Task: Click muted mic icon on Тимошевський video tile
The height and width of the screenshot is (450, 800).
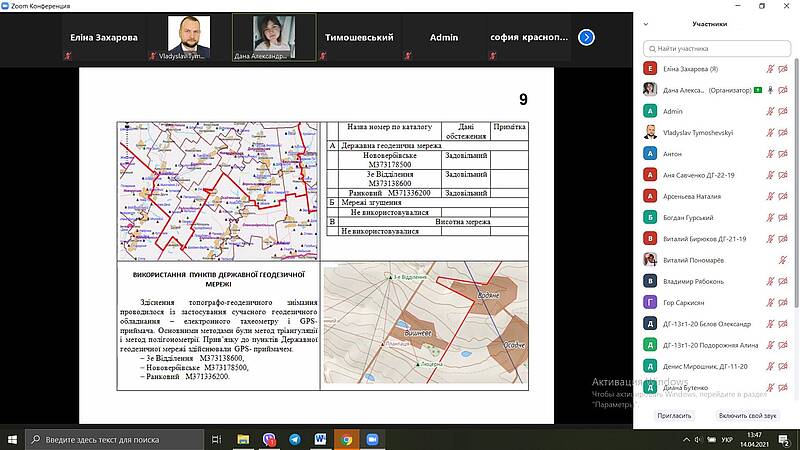Action: [x=323, y=56]
